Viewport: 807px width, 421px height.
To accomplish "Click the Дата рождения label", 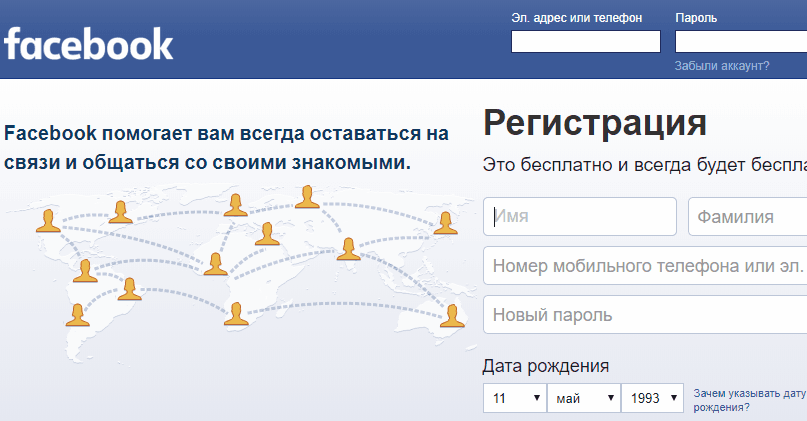I will click(546, 366).
